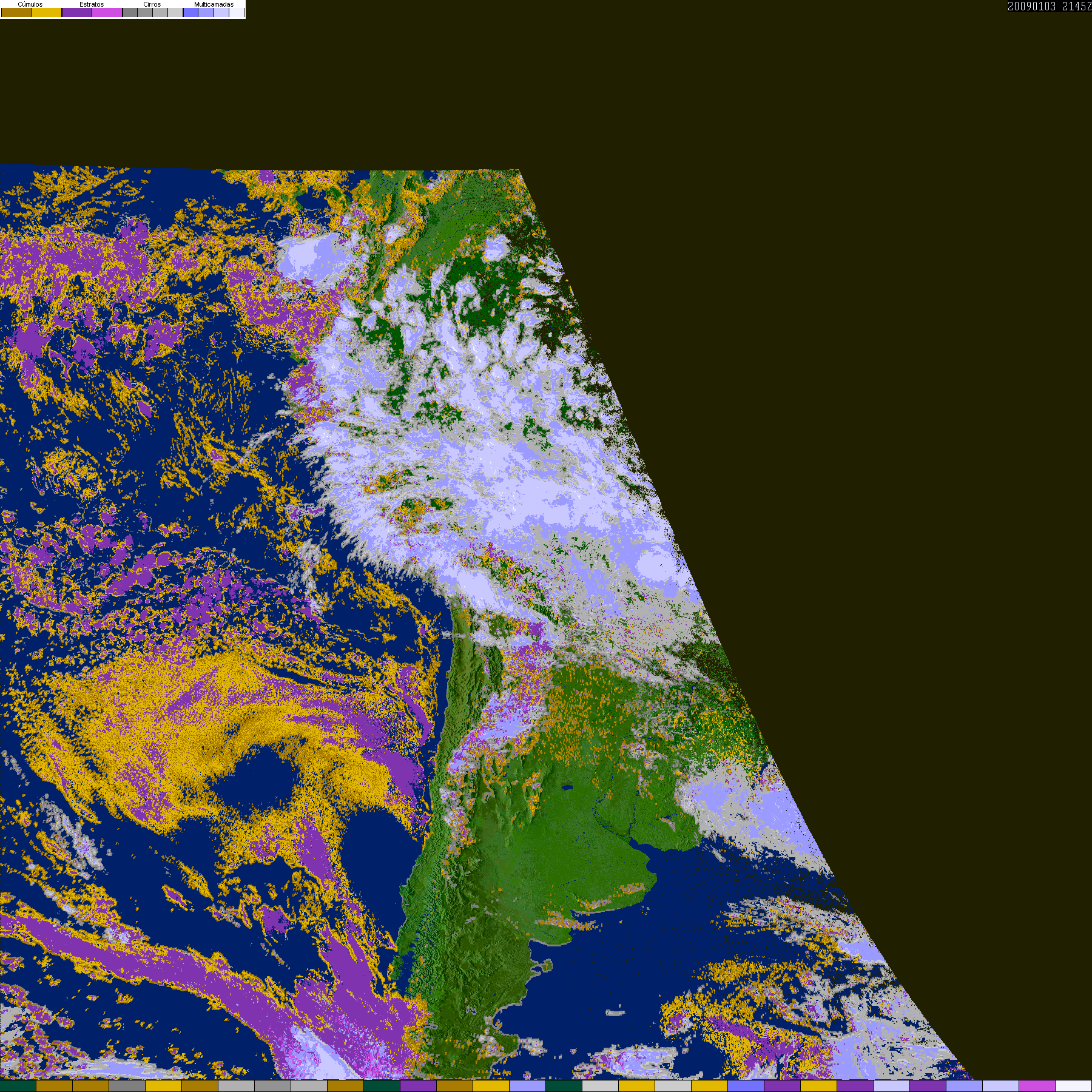
Task: Click the white cell ending the bottom color strip
Action: click(1074, 1086)
